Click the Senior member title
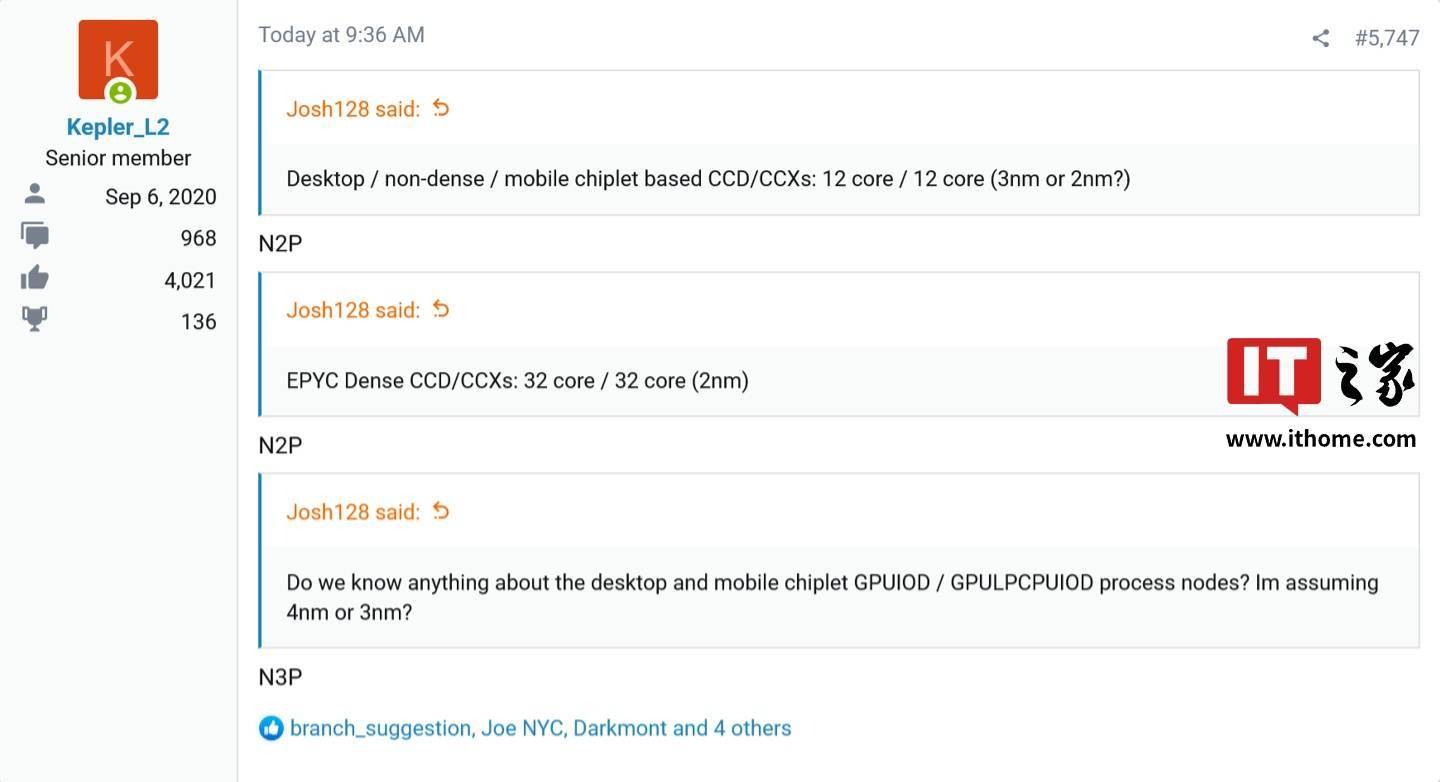The height and width of the screenshot is (782, 1440). 118,158
